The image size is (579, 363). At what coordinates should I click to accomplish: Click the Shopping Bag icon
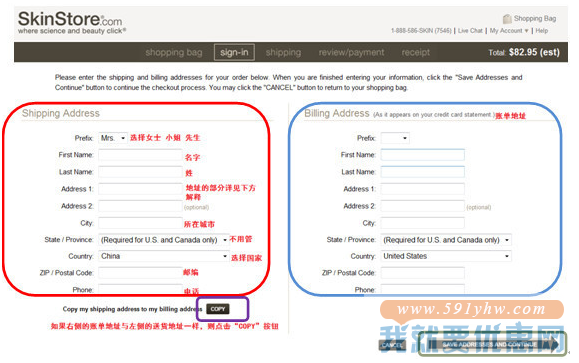click(507, 18)
